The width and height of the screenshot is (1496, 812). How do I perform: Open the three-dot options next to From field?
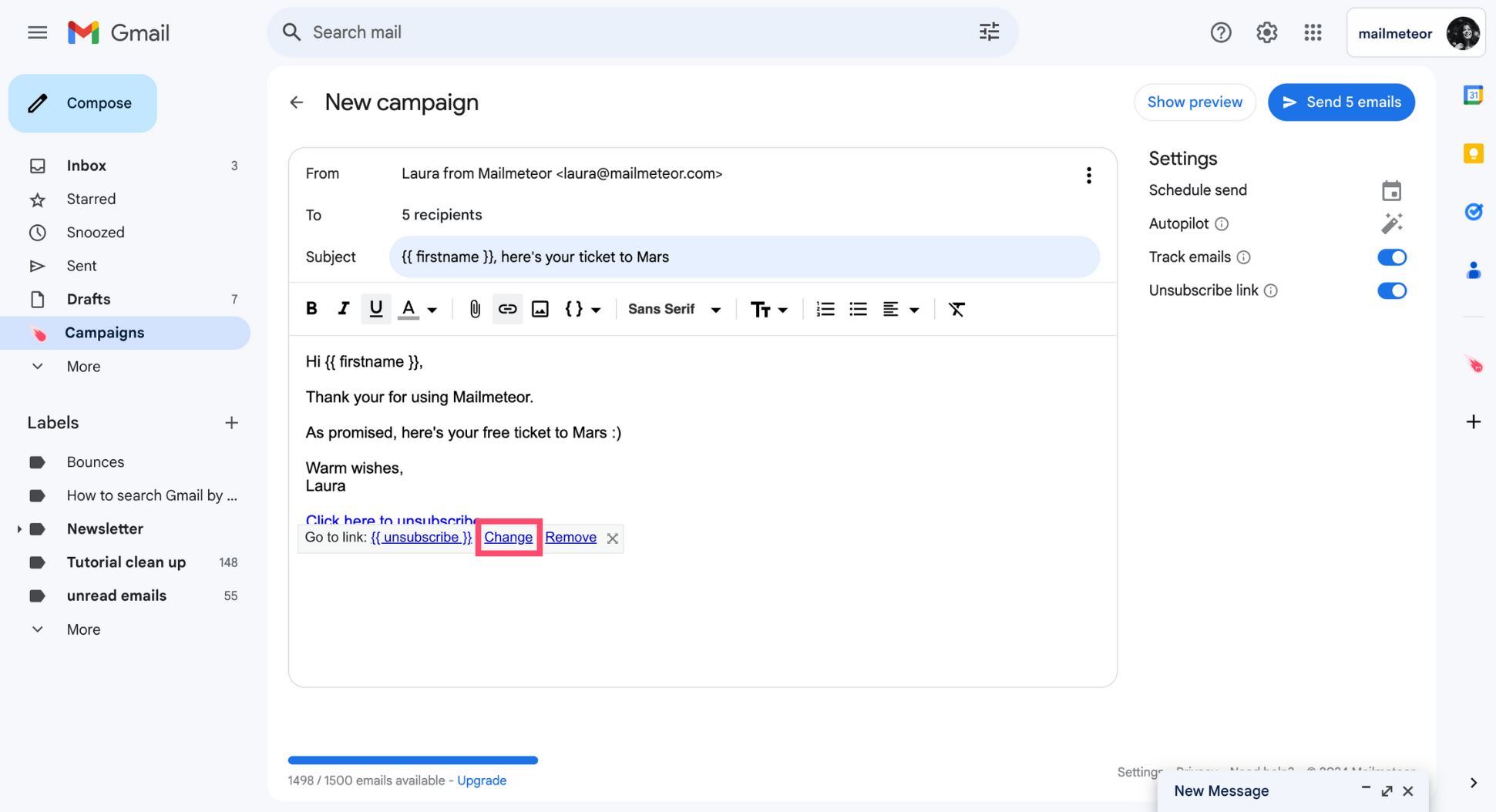coord(1088,175)
